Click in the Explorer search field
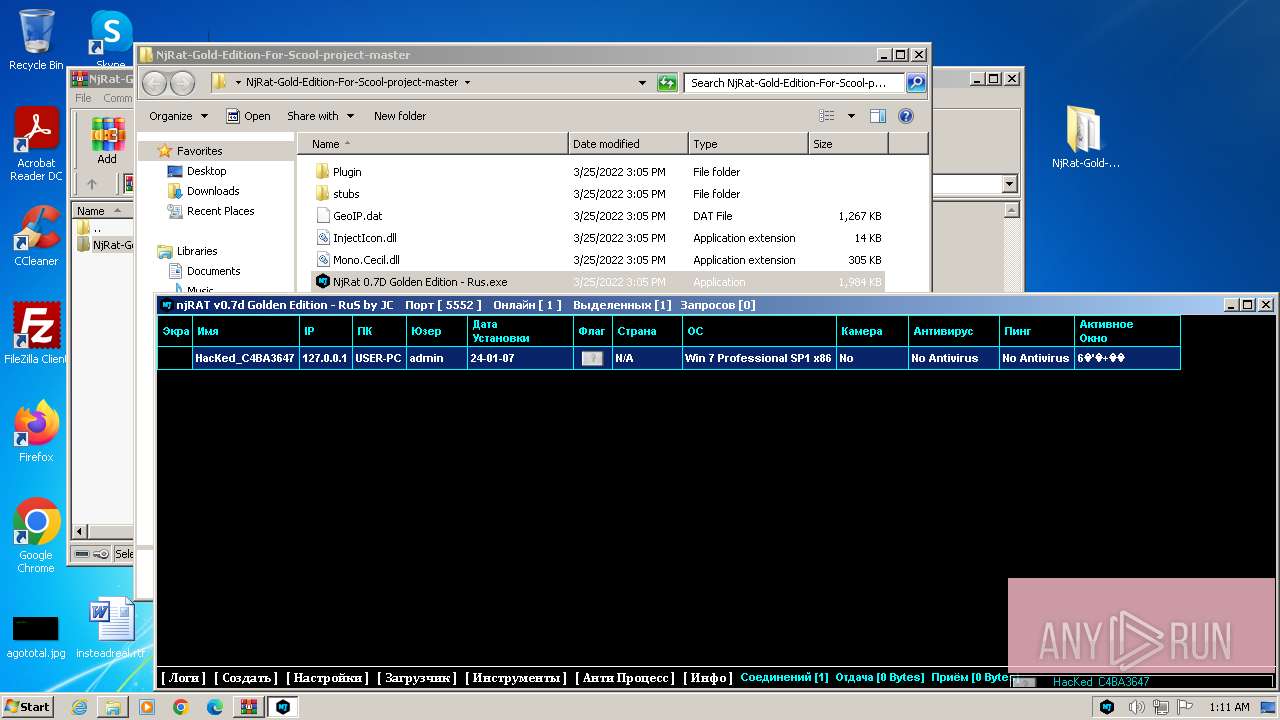This screenshot has width=1280, height=720. [795, 83]
